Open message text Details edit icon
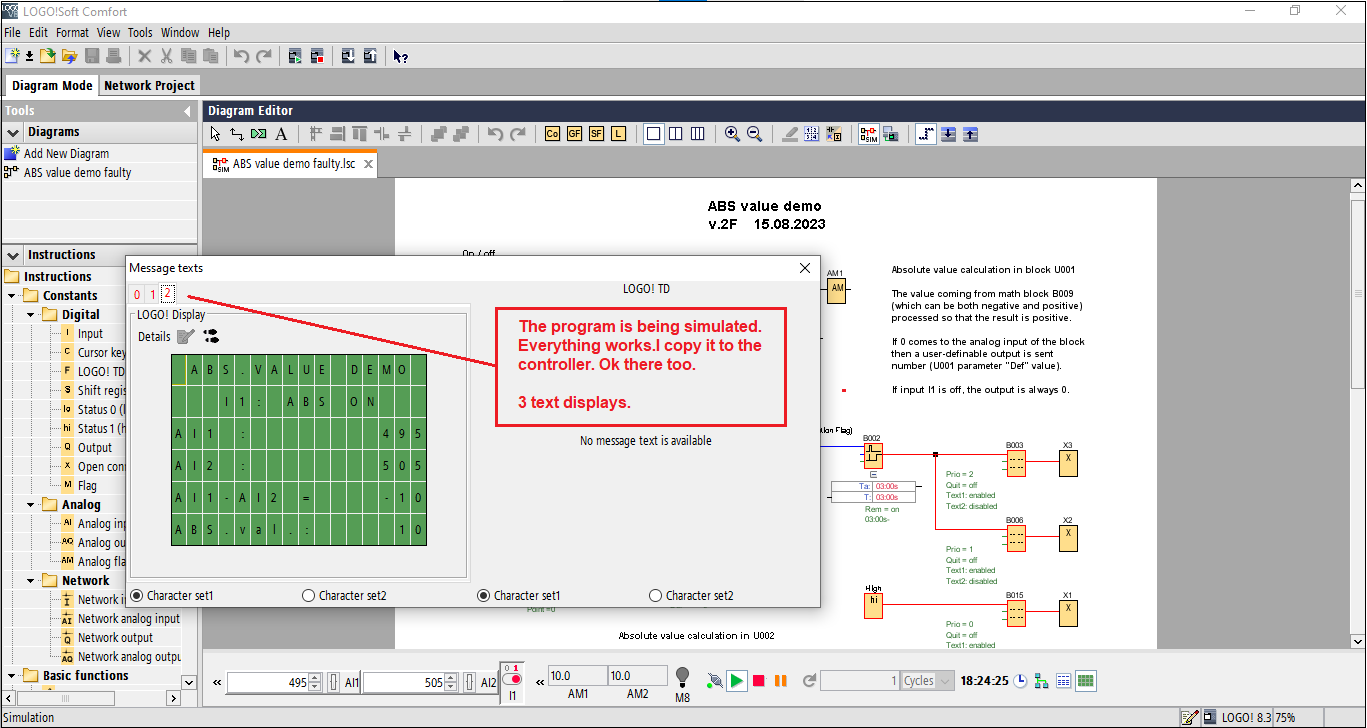The height and width of the screenshot is (728, 1367). [186, 337]
